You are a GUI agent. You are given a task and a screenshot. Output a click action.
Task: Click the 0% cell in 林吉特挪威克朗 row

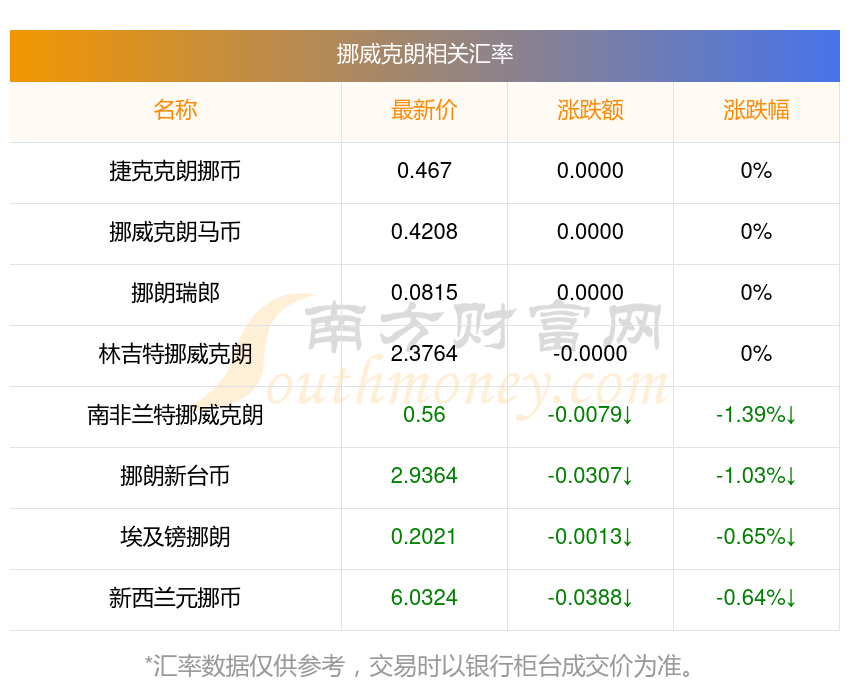coord(756,354)
